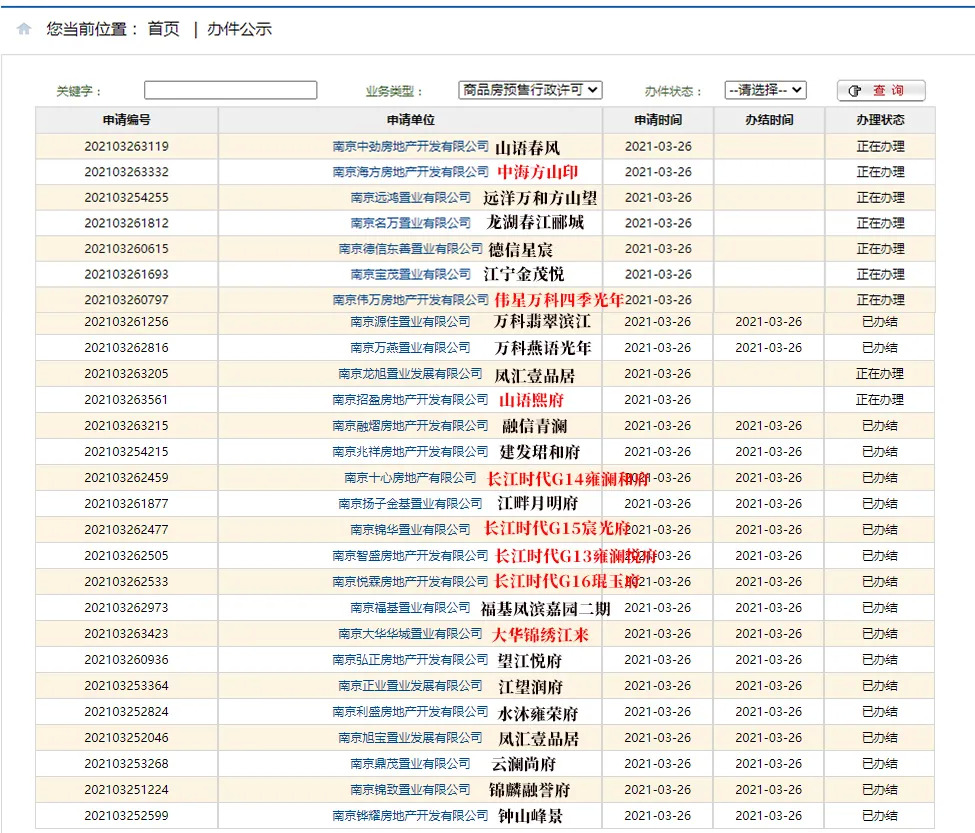Image resolution: width=975 pixels, height=833 pixels.
Task: Open 南京中劲房地产开发有限公司 link
Action: point(410,146)
